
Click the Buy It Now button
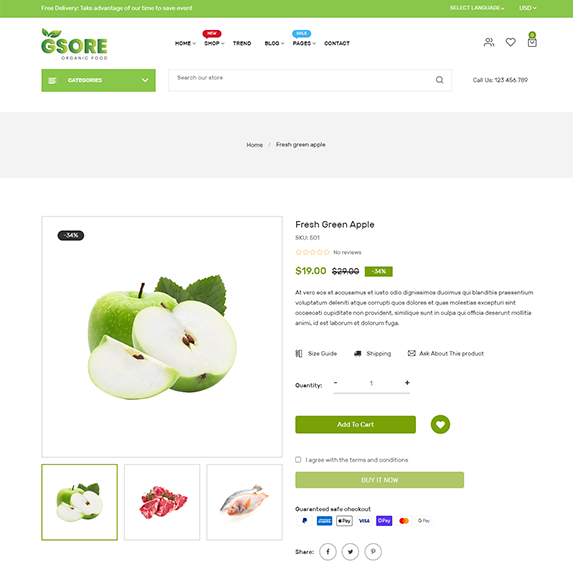point(380,480)
